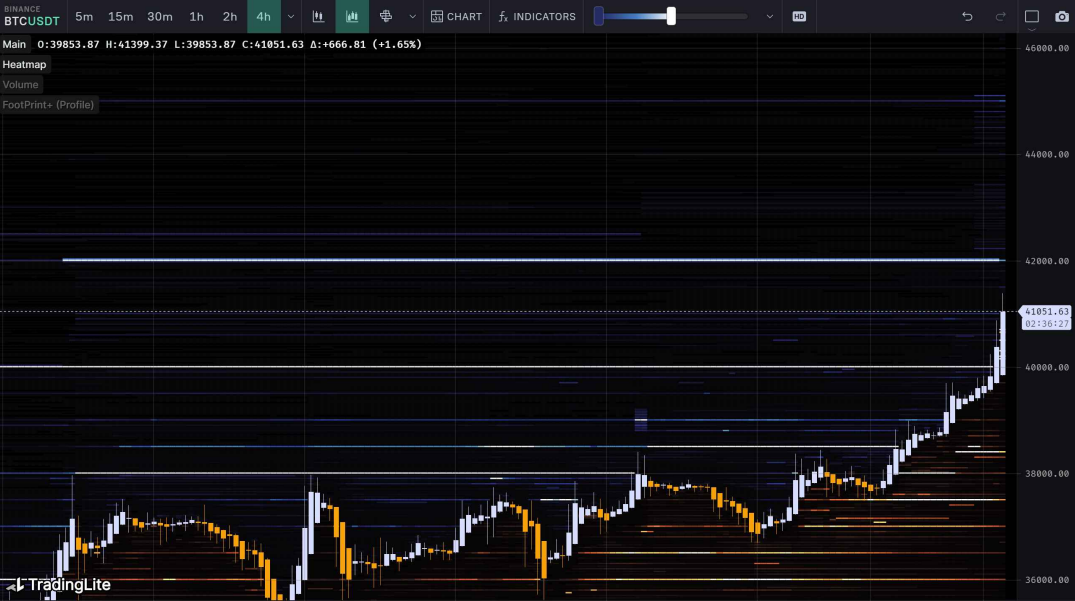The image size is (1075, 601).
Task: Expand the heatmap slider dropdown arrow
Action: click(x=769, y=16)
